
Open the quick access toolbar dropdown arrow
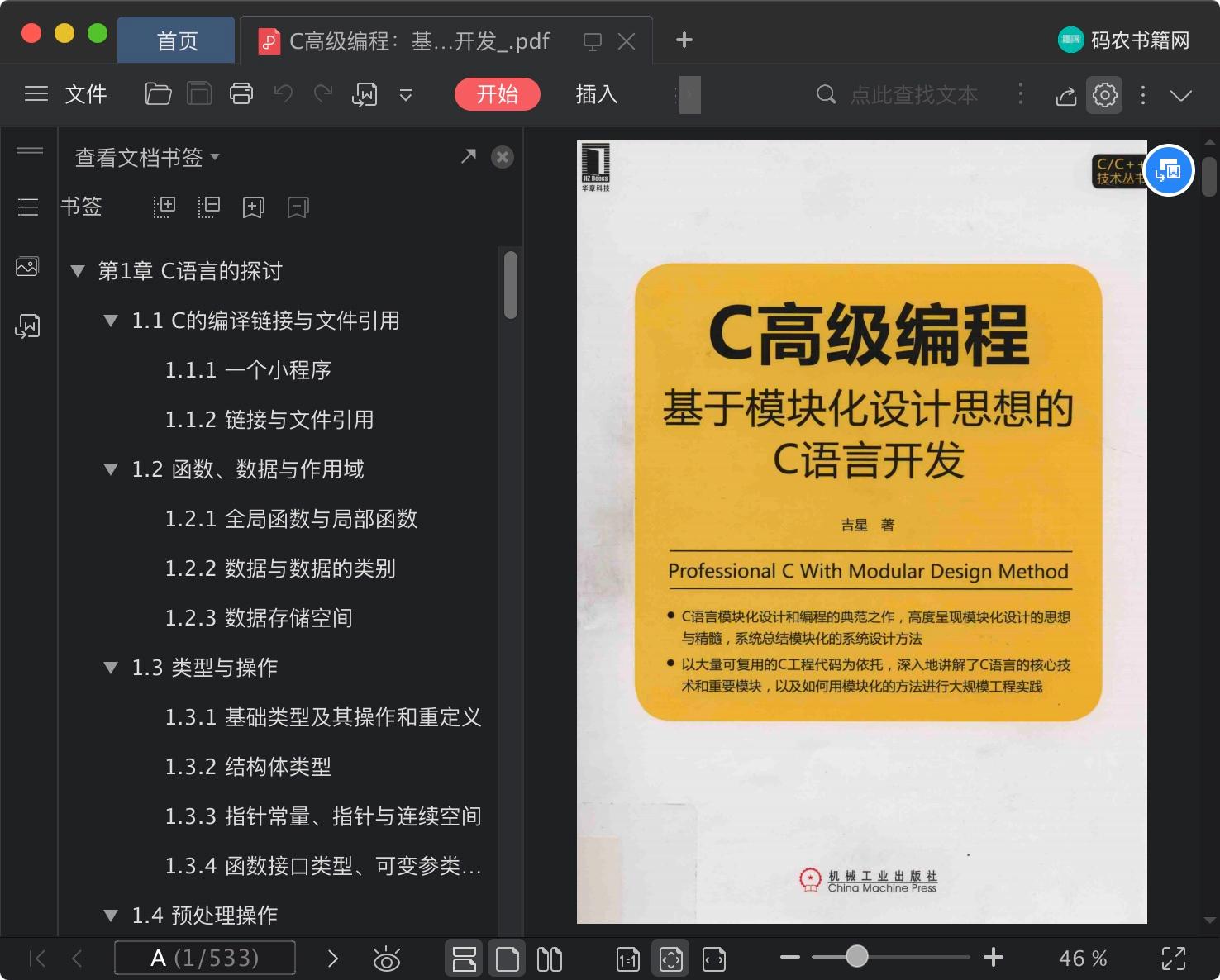pos(406,95)
